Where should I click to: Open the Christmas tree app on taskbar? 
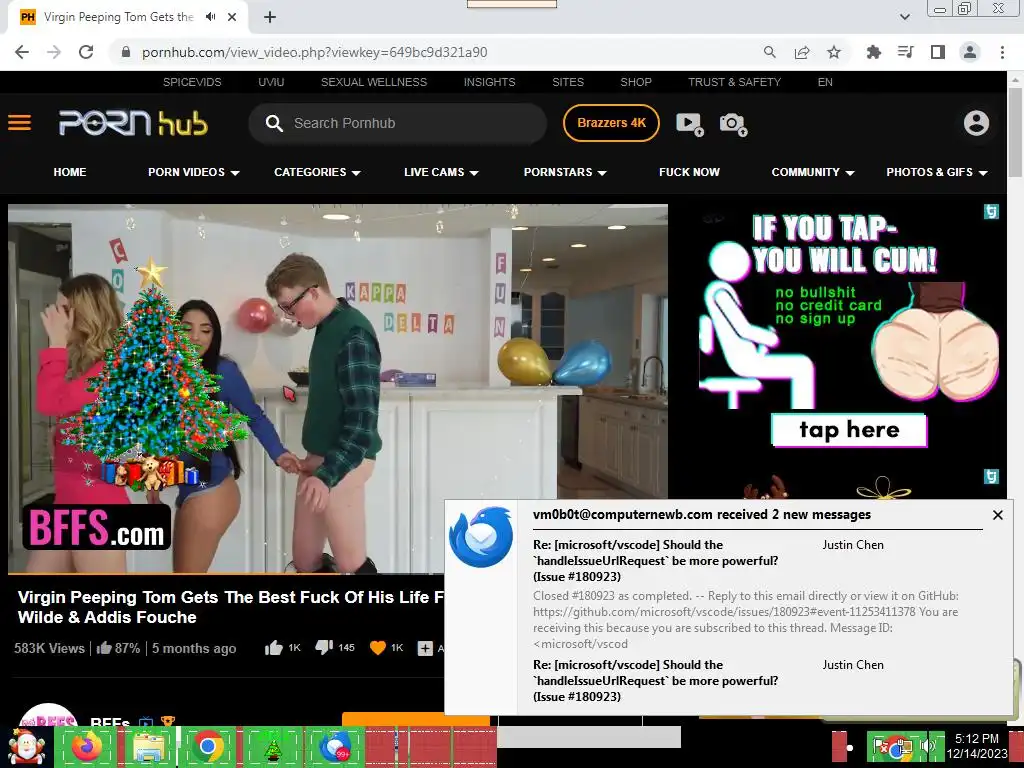point(272,748)
